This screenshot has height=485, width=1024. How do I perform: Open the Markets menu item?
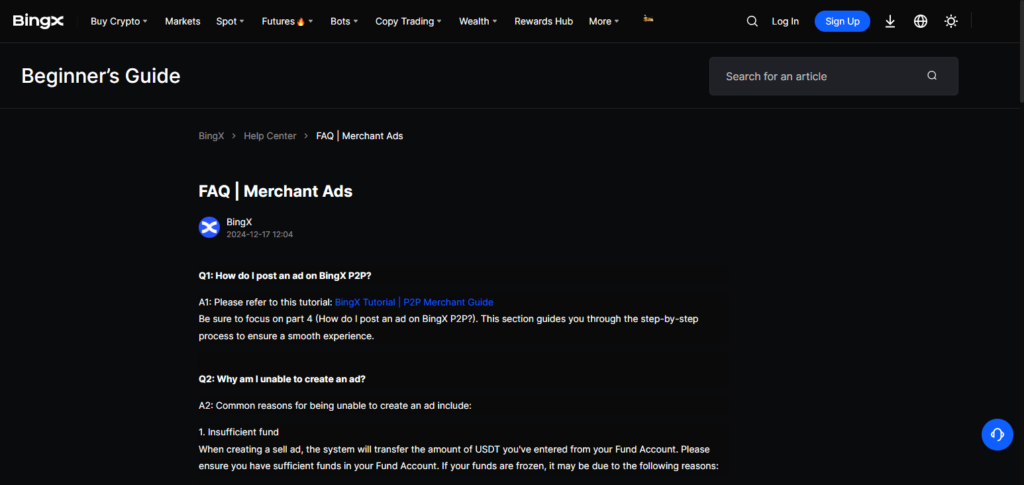click(x=182, y=21)
